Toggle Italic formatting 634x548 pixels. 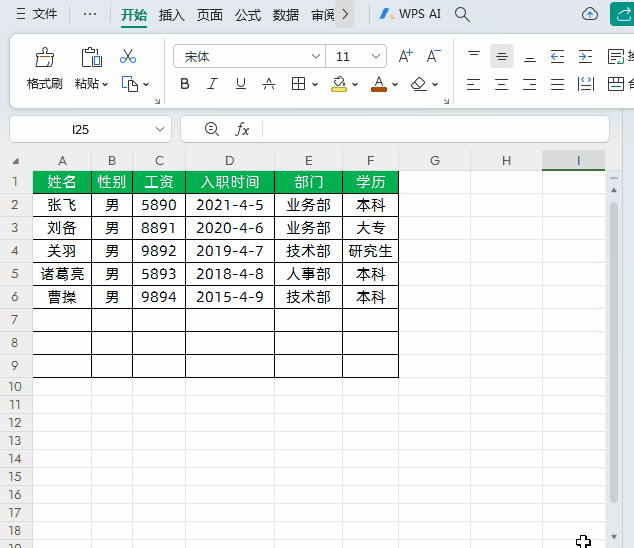coord(212,84)
